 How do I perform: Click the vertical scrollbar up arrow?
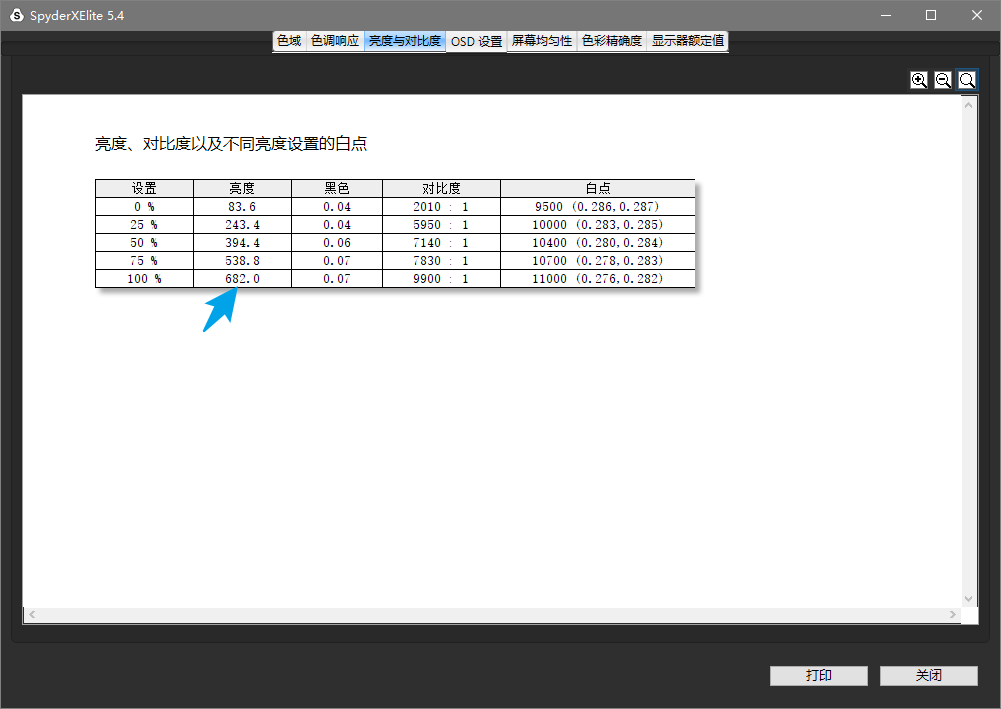click(x=968, y=104)
